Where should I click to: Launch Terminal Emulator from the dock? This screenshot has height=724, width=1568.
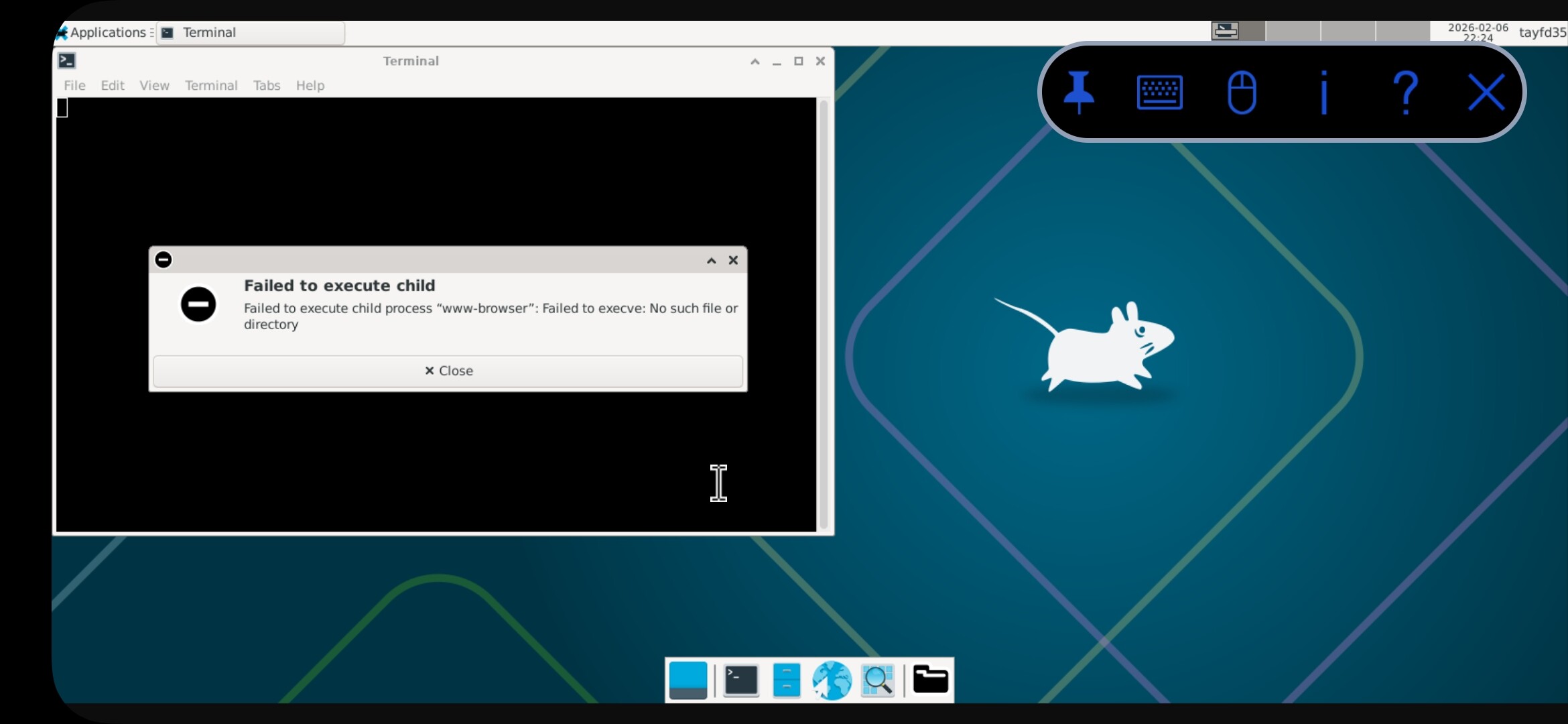pyautogui.click(x=741, y=680)
